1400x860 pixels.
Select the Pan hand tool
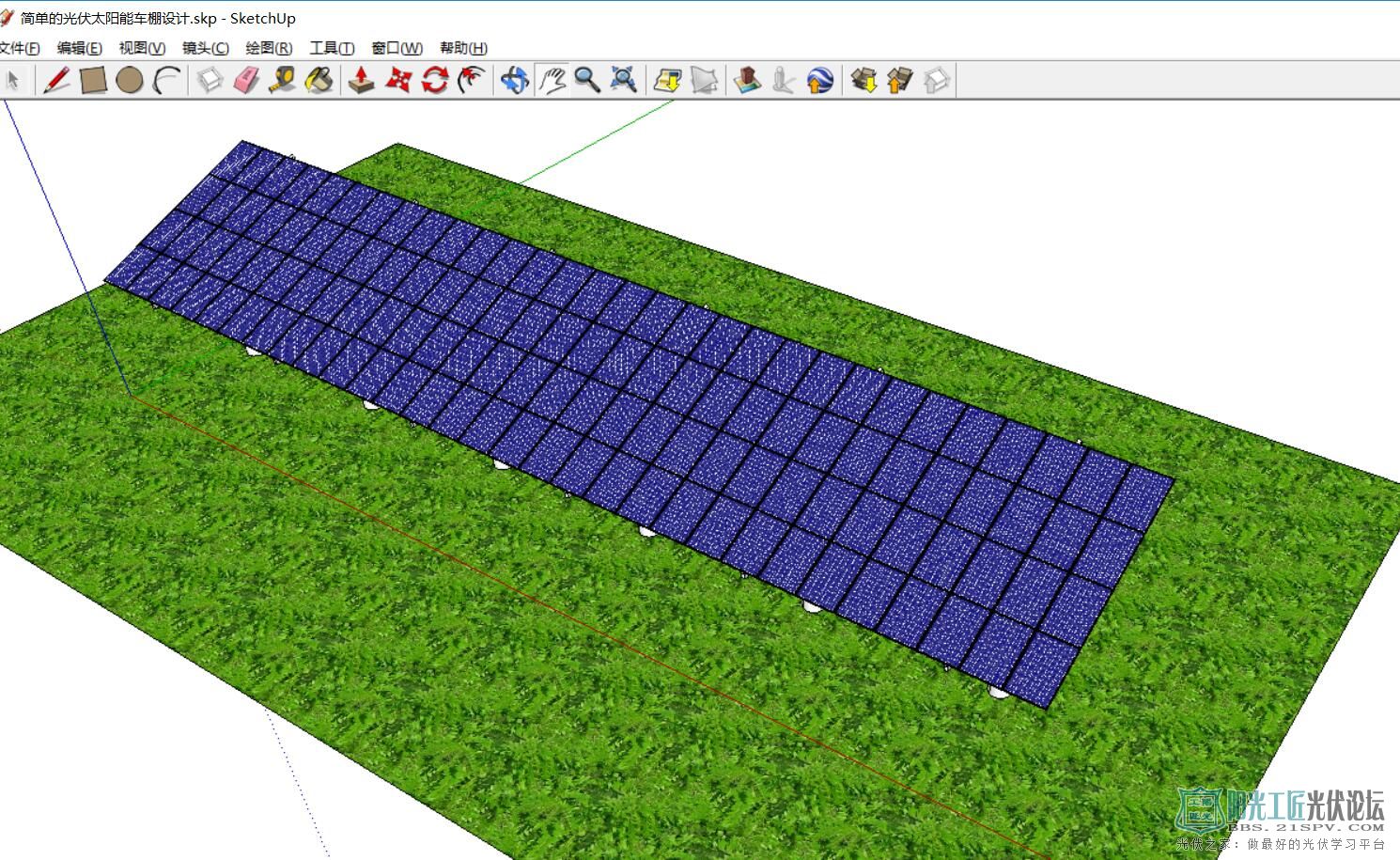click(x=552, y=81)
